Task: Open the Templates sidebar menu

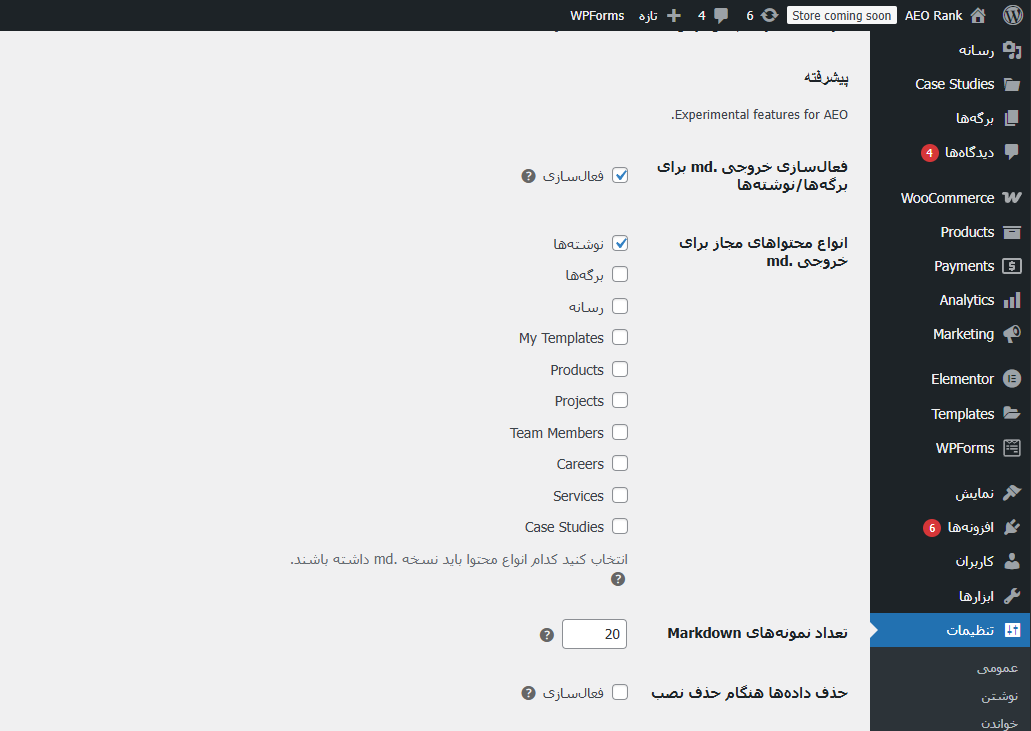Action: click(962, 414)
